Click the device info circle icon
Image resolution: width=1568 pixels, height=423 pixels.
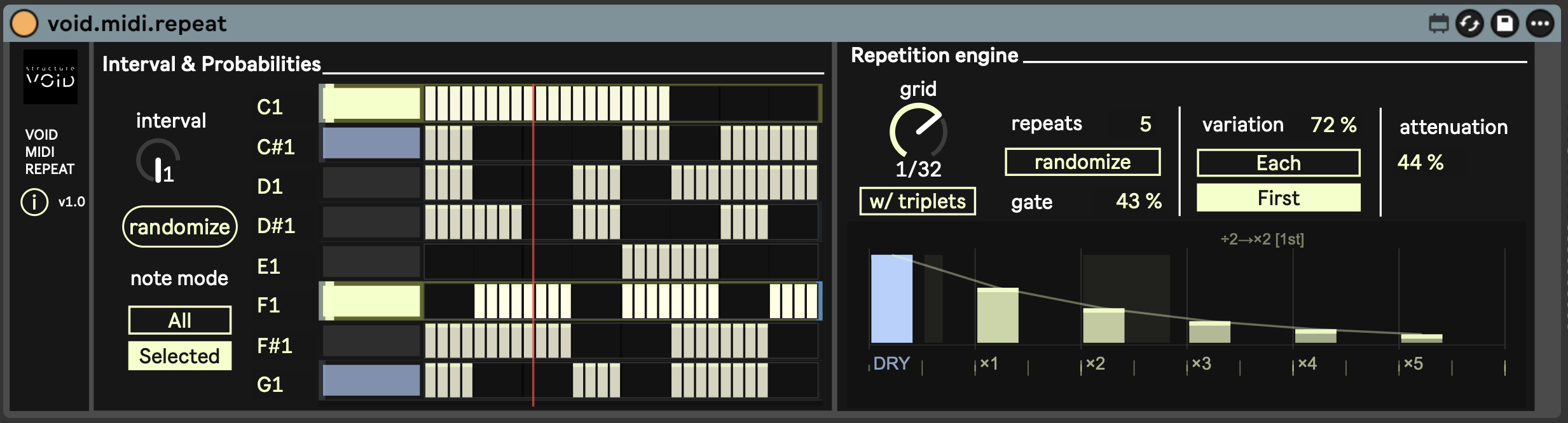[x=34, y=202]
